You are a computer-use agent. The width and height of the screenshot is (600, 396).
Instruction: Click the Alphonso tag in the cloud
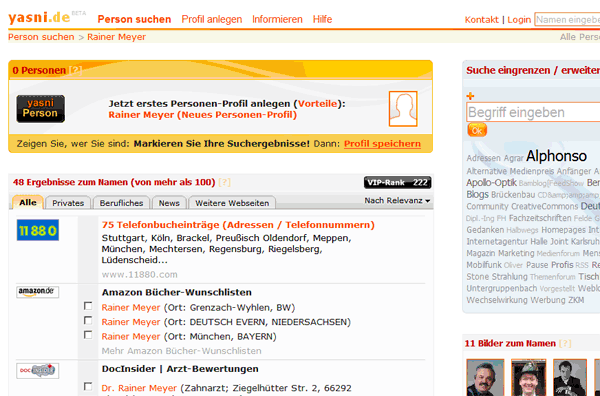(x=556, y=156)
